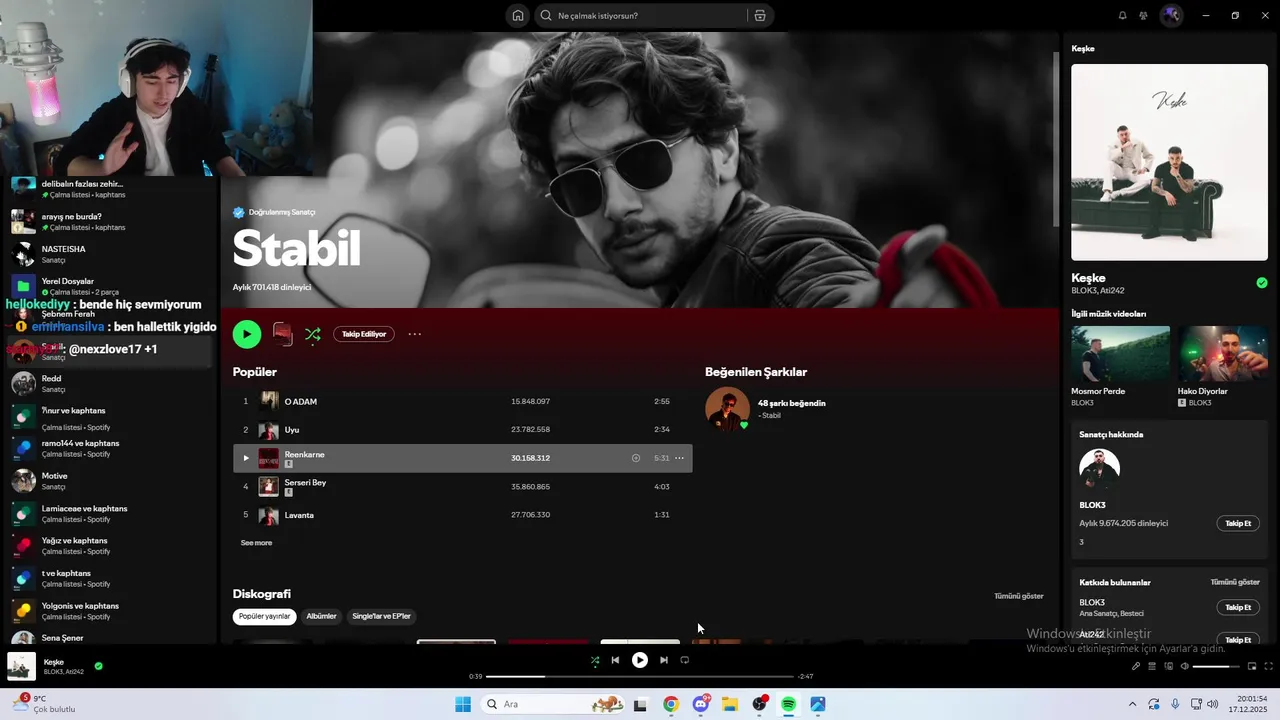Image resolution: width=1280 pixels, height=720 pixels.
Task: Mute with the speaker volume icon
Action: coord(1185,666)
